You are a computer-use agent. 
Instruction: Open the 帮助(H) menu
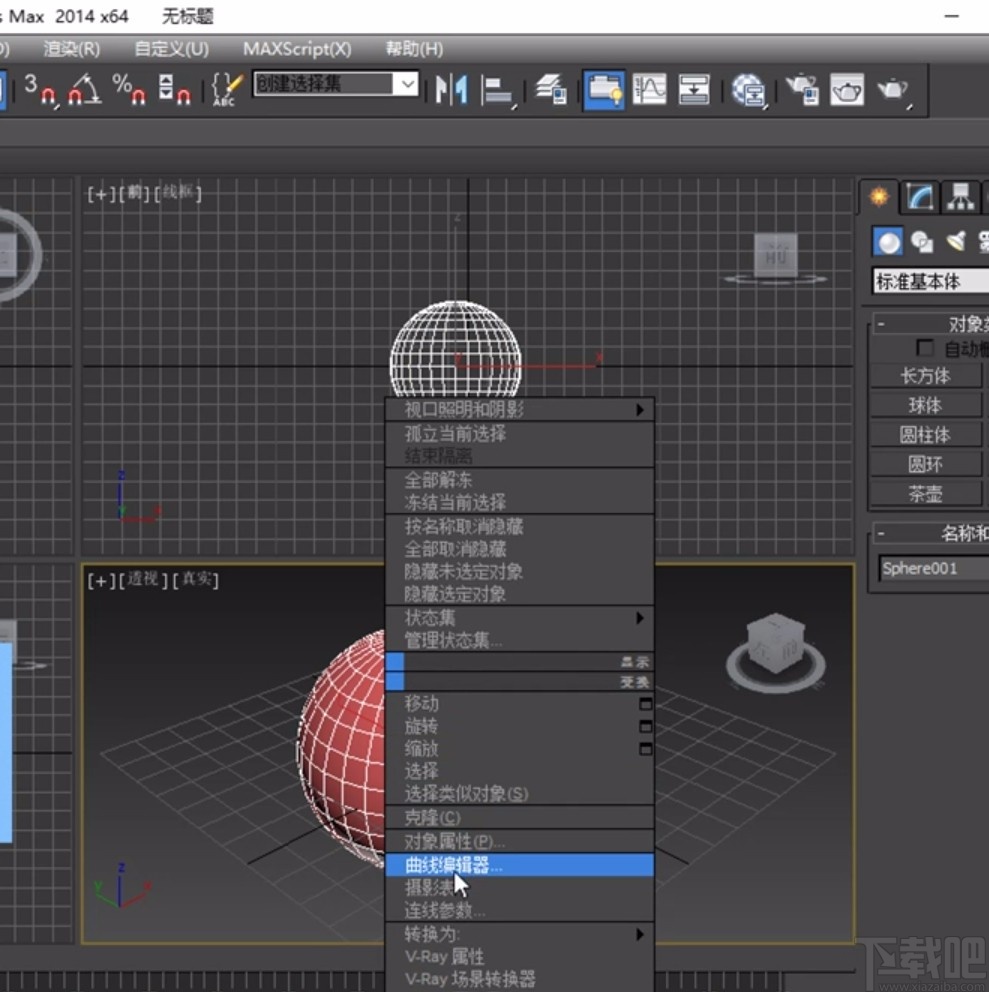coord(414,49)
